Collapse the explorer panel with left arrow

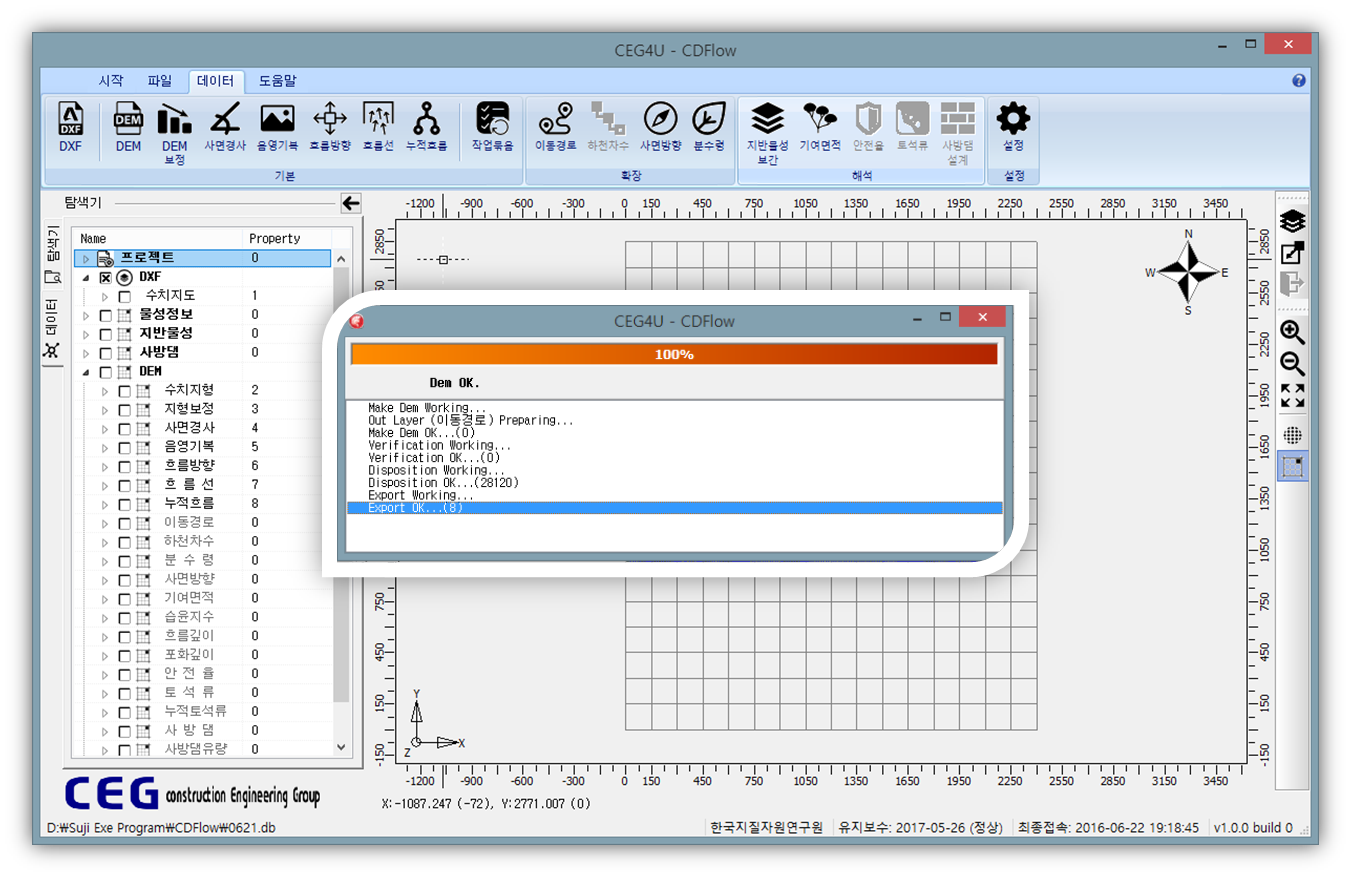tap(350, 203)
